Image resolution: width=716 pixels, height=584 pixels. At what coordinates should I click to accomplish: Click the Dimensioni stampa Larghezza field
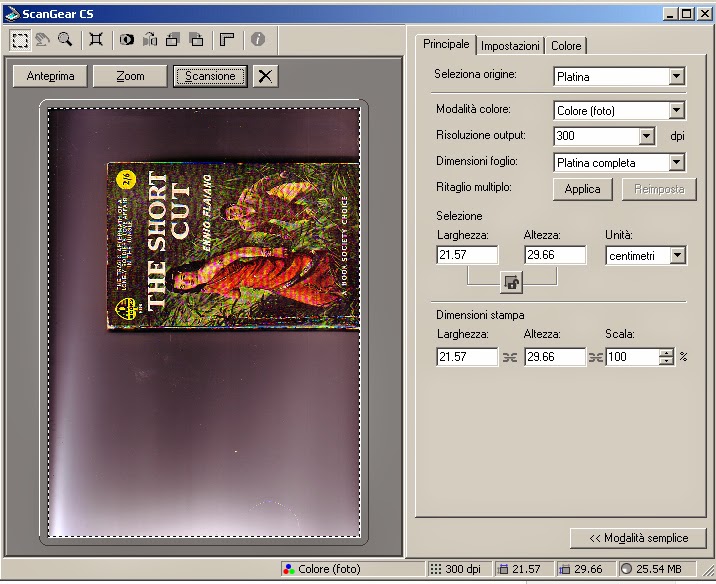[x=467, y=357]
